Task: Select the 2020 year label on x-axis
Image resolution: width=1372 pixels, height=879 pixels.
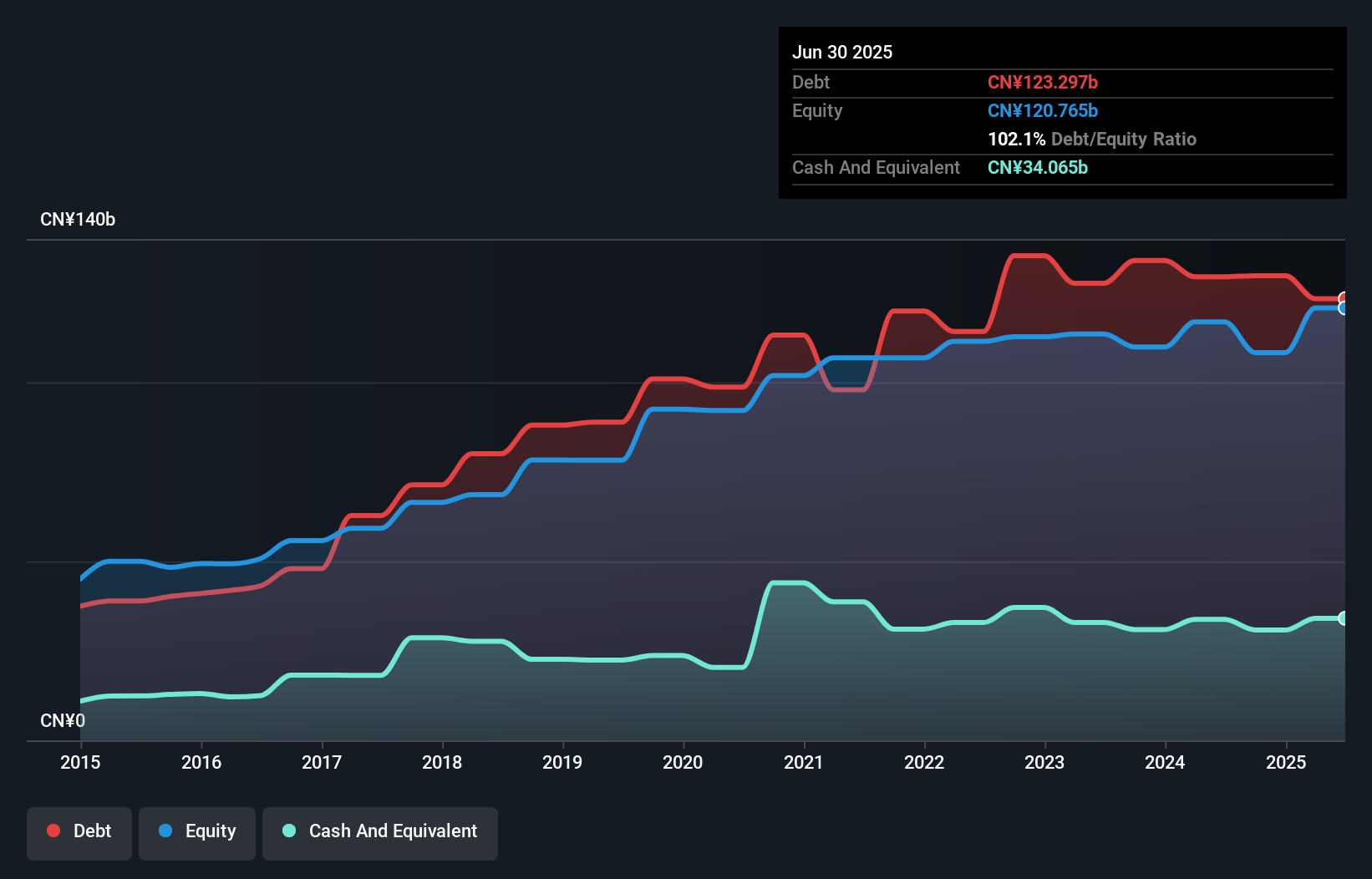Action: coord(683,762)
